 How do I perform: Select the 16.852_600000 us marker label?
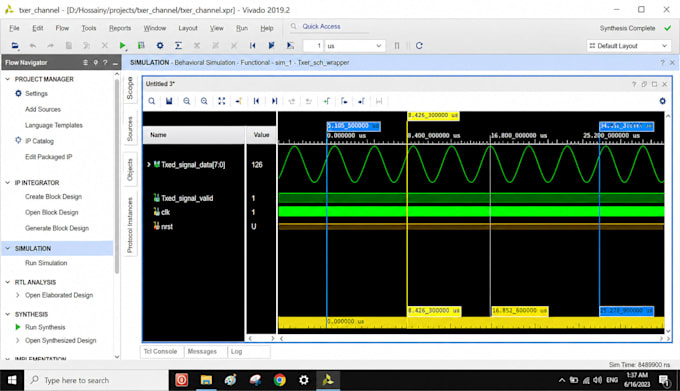(x=520, y=311)
